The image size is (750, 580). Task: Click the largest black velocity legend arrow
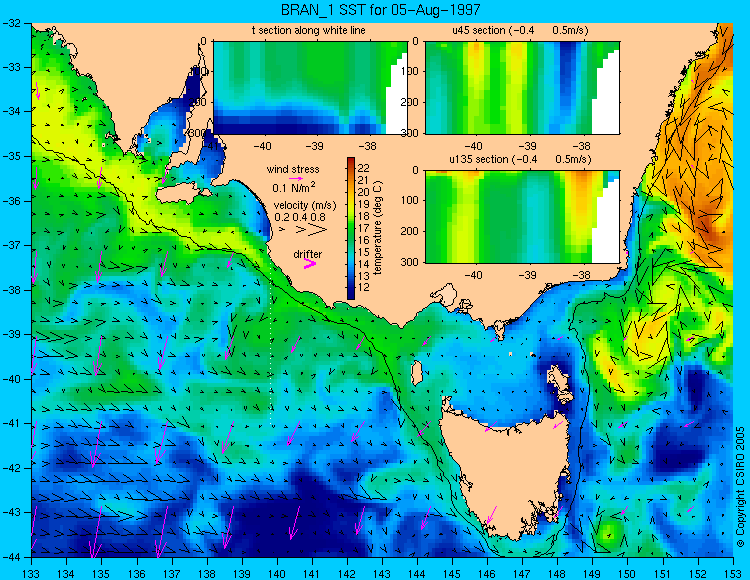pyautogui.click(x=317, y=230)
